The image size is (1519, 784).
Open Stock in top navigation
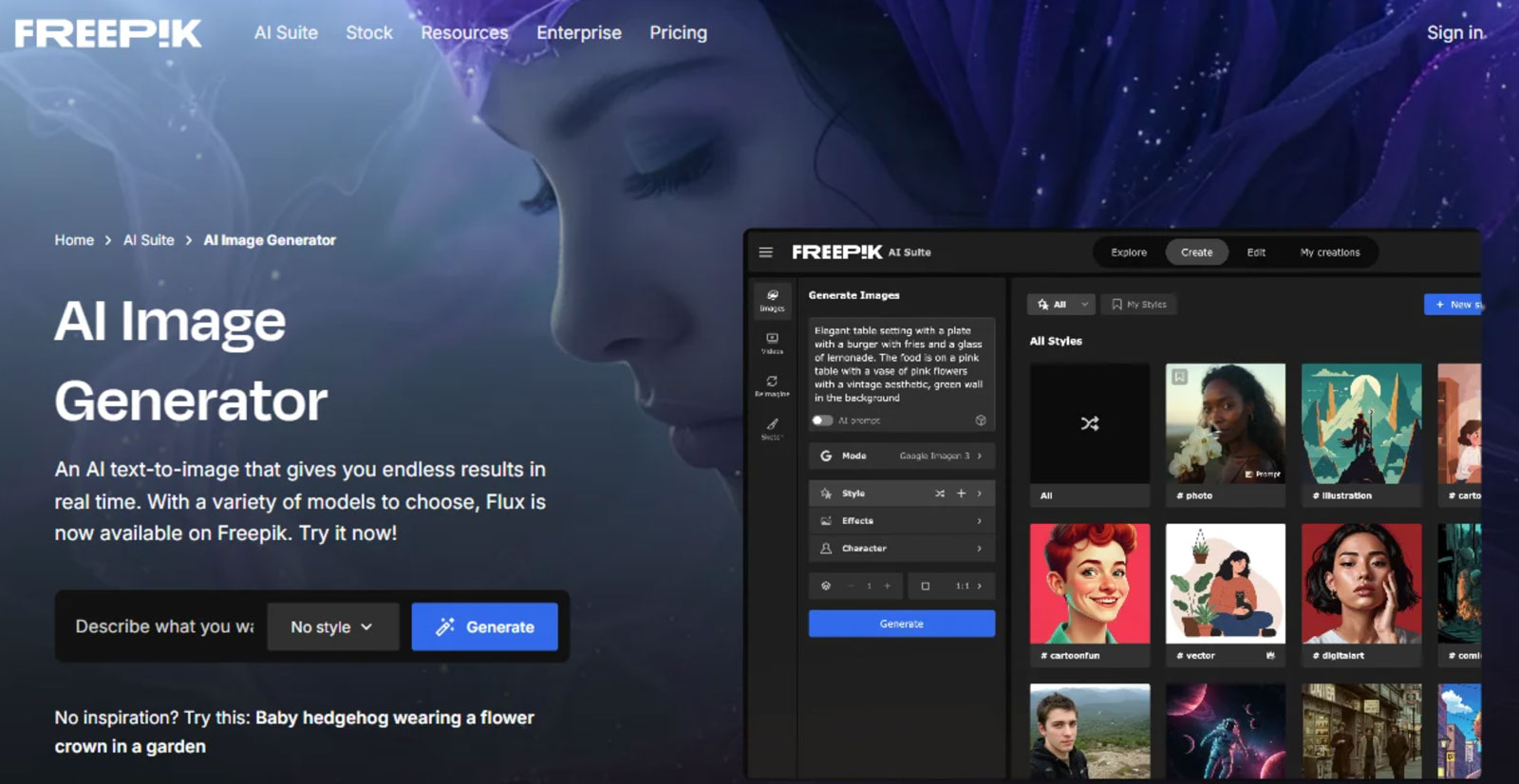coord(369,32)
